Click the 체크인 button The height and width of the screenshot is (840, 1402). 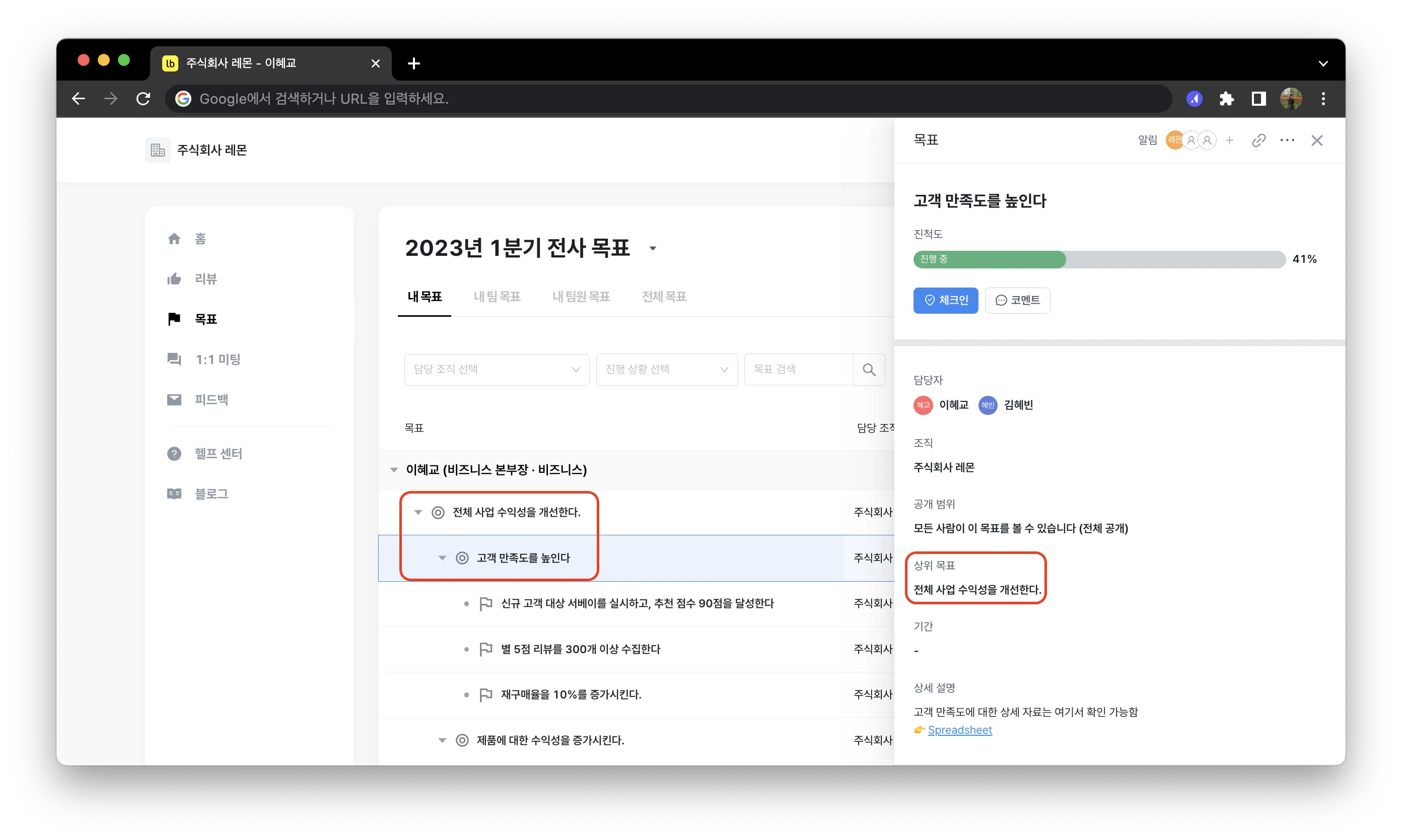point(945,300)
